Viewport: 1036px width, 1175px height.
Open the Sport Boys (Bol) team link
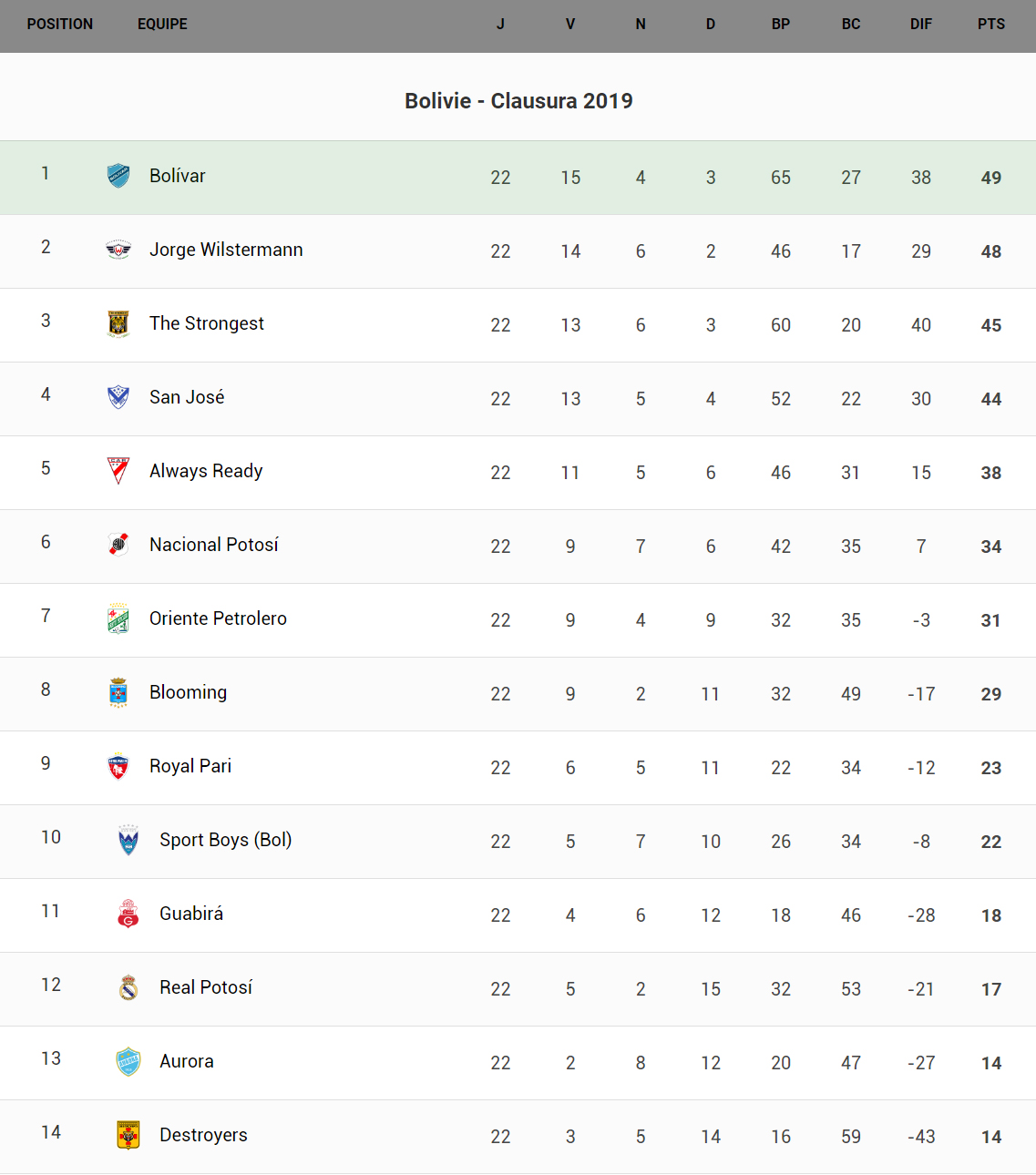(225, 840)
